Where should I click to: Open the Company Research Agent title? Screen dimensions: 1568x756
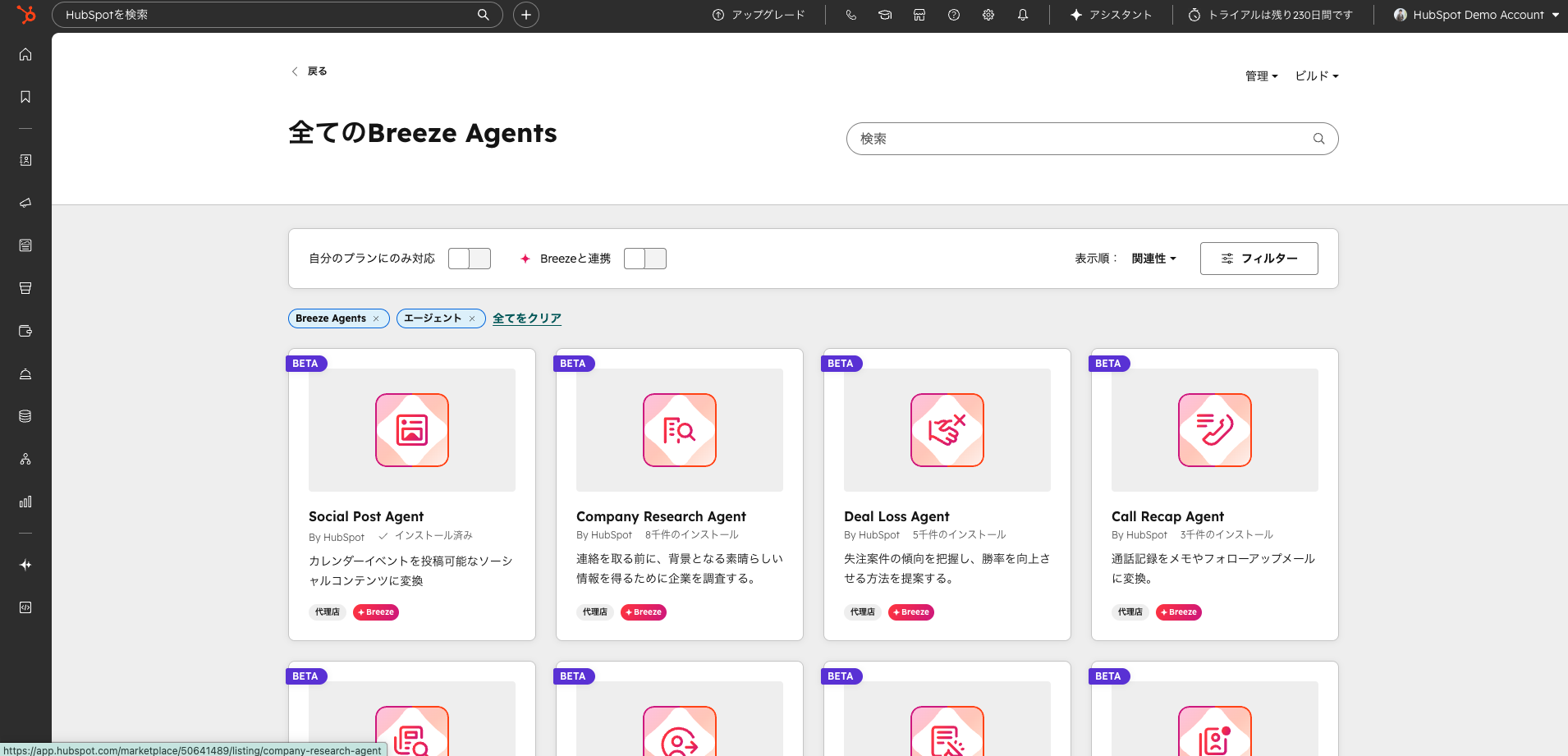[x=661, y=516]
